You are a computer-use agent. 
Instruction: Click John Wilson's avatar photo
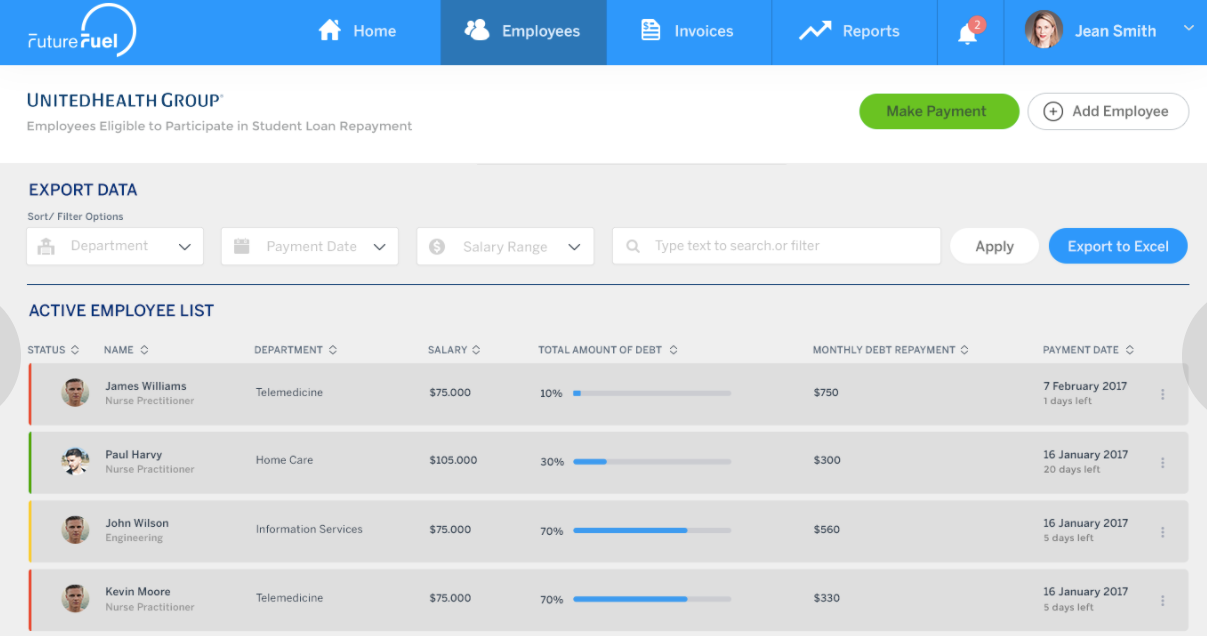click(75, 530)
